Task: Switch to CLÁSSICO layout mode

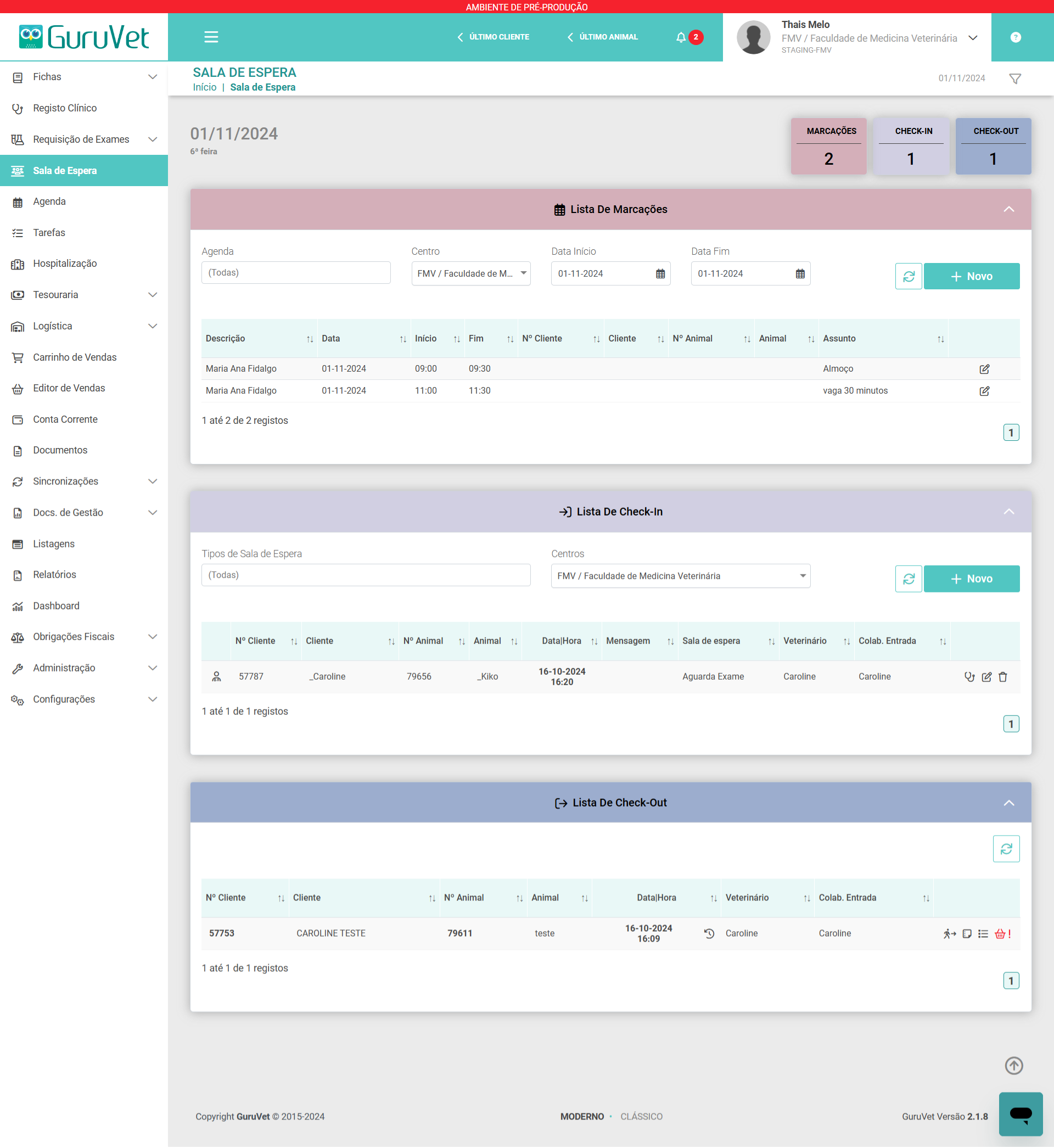Action: tap(641, 1116)
